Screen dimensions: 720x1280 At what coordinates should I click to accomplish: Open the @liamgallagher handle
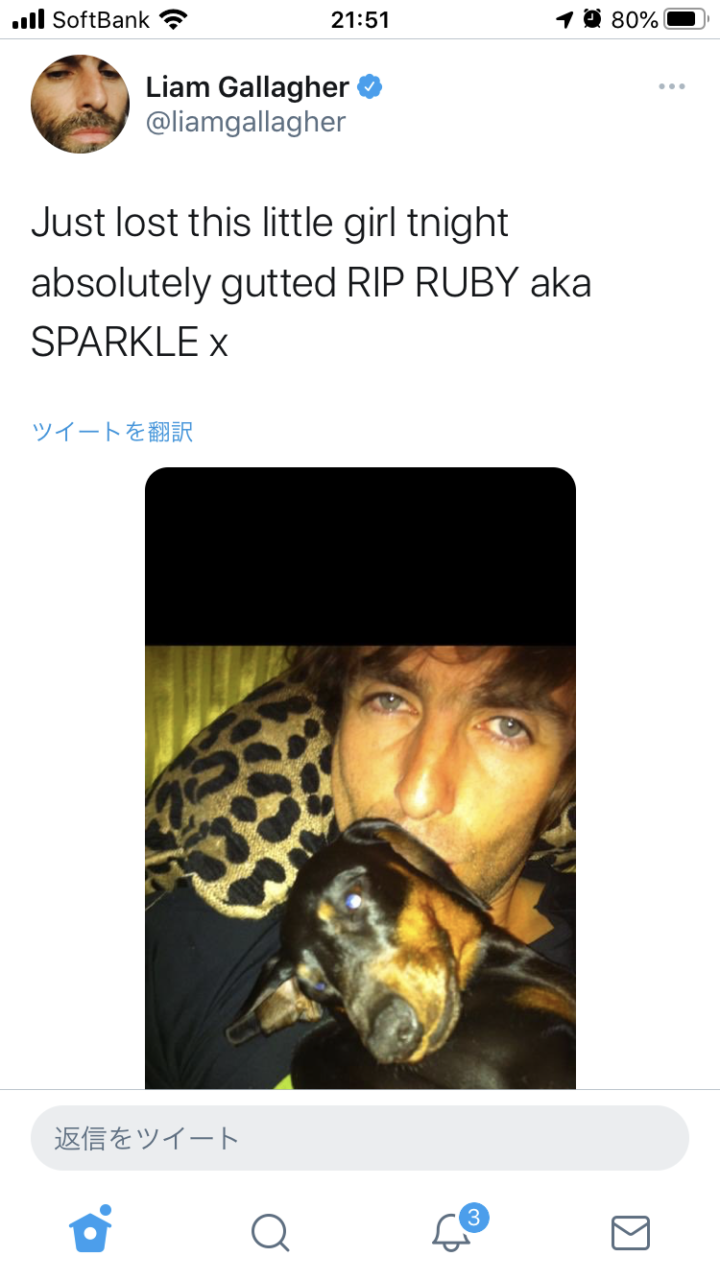[246, 122]
